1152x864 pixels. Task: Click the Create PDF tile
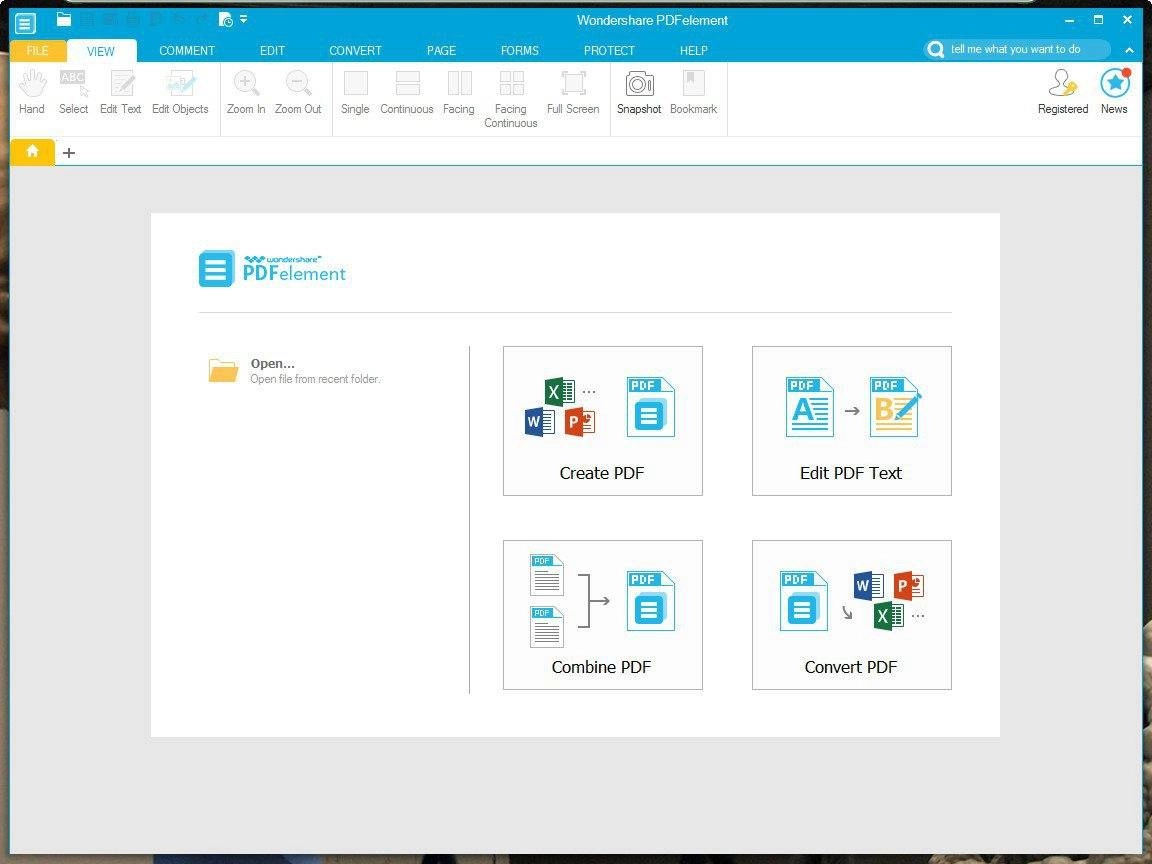602,421
